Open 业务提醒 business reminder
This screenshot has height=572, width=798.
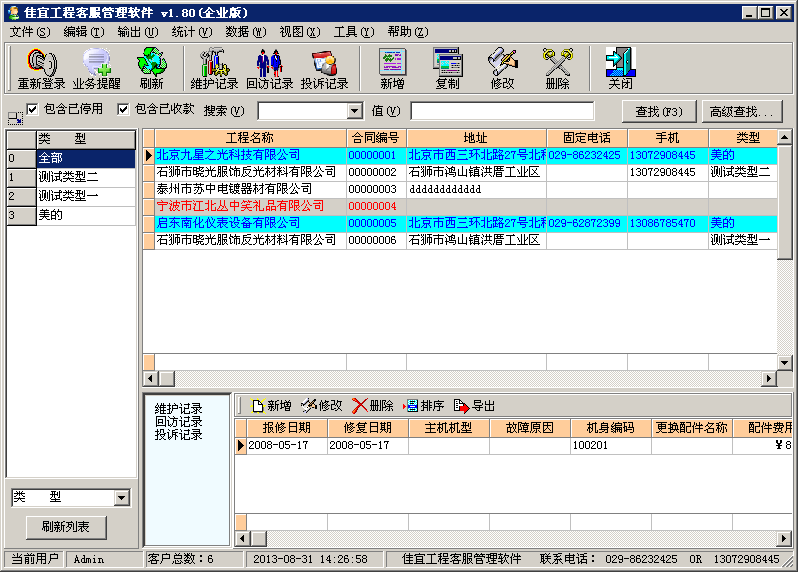click(97, 69)
